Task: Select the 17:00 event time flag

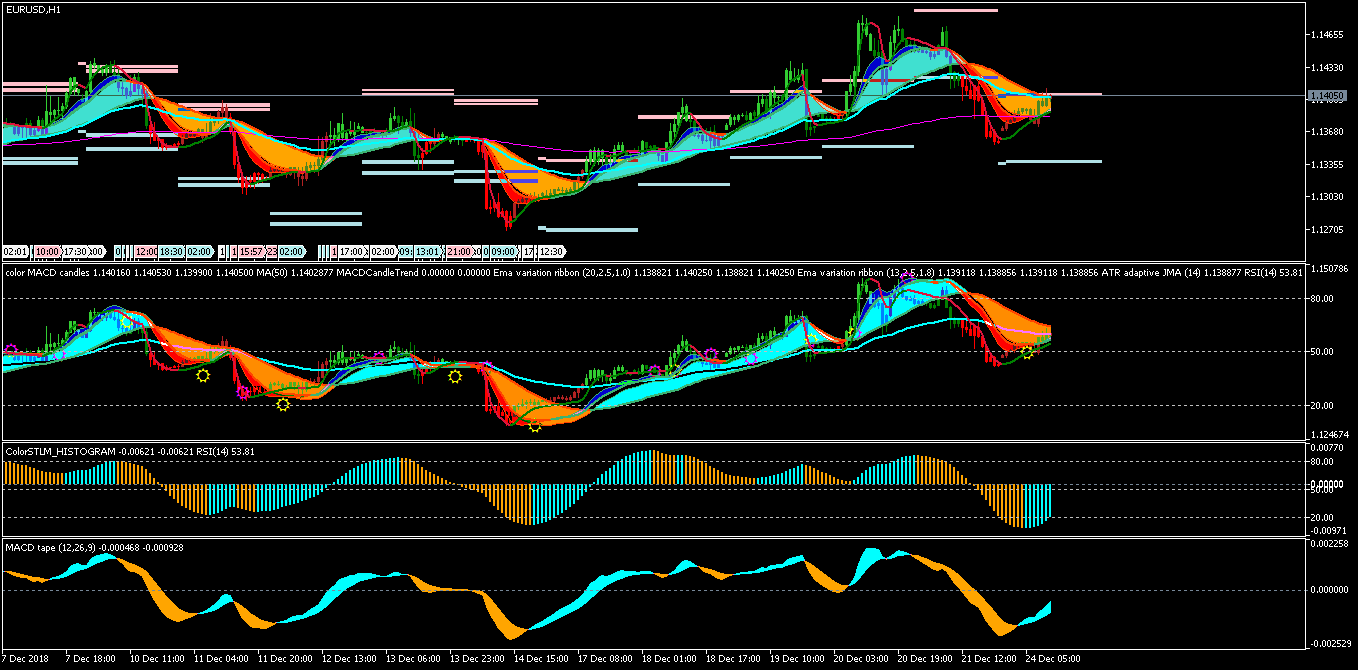Action: point(352,251)
